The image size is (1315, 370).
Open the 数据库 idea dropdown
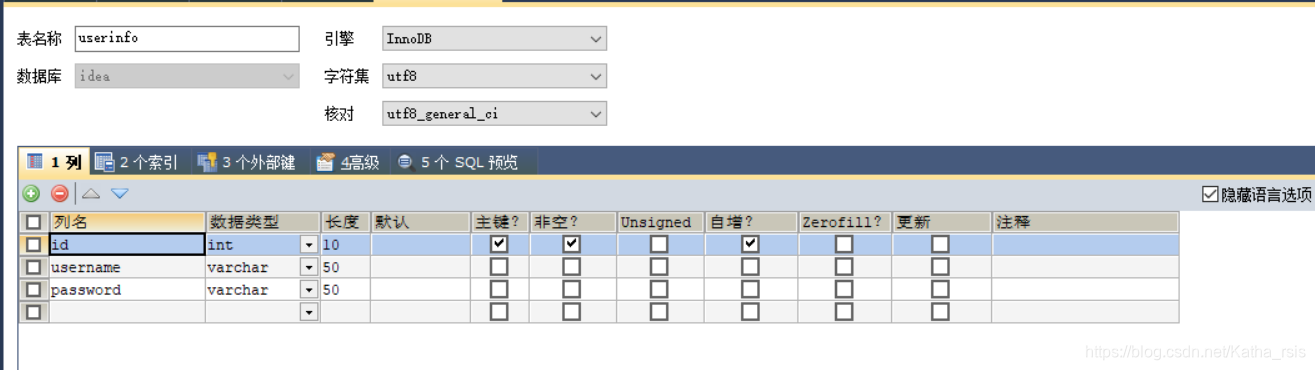(187, 76)
